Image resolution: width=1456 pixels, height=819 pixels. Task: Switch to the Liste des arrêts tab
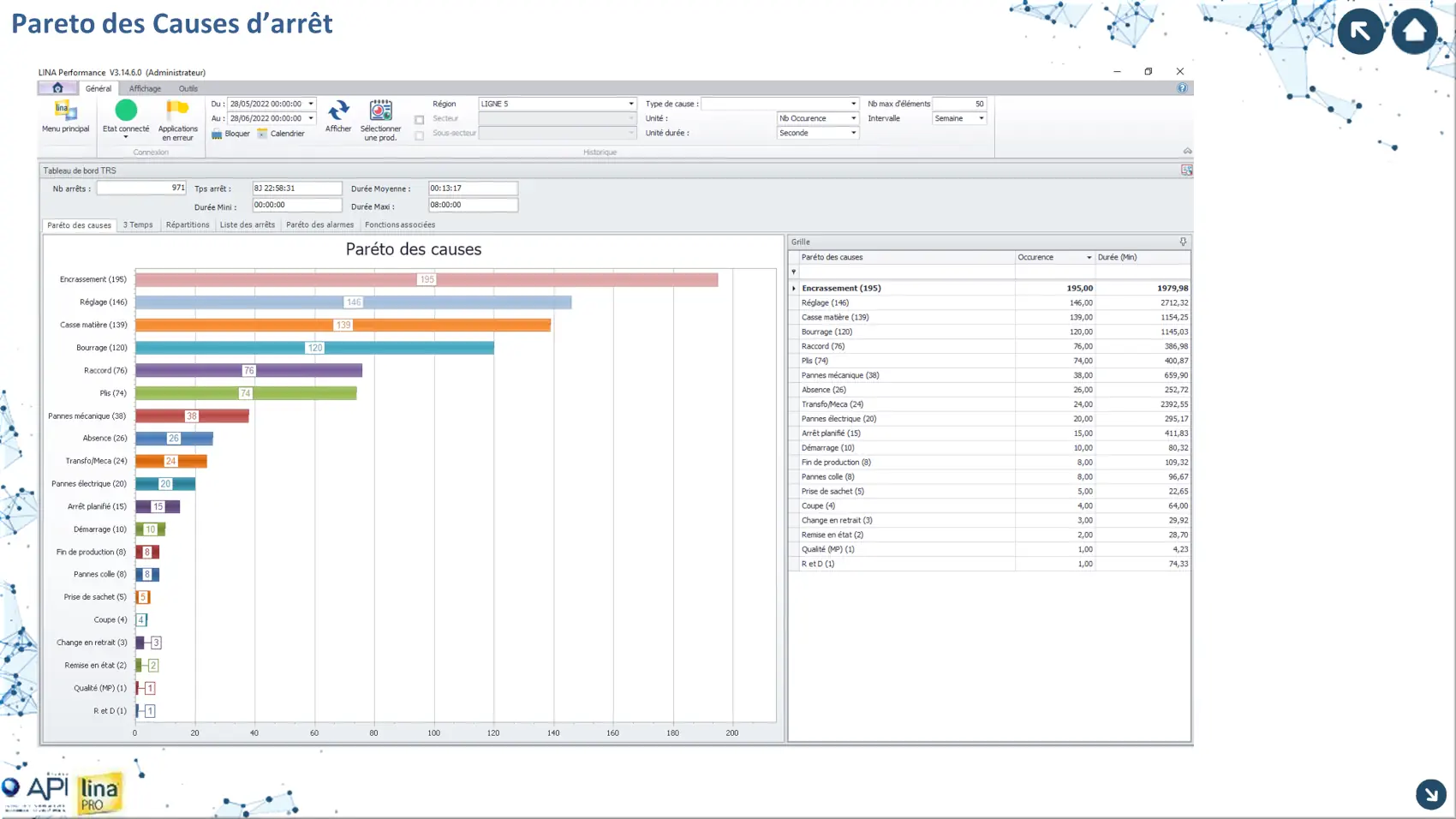[248, 225]
